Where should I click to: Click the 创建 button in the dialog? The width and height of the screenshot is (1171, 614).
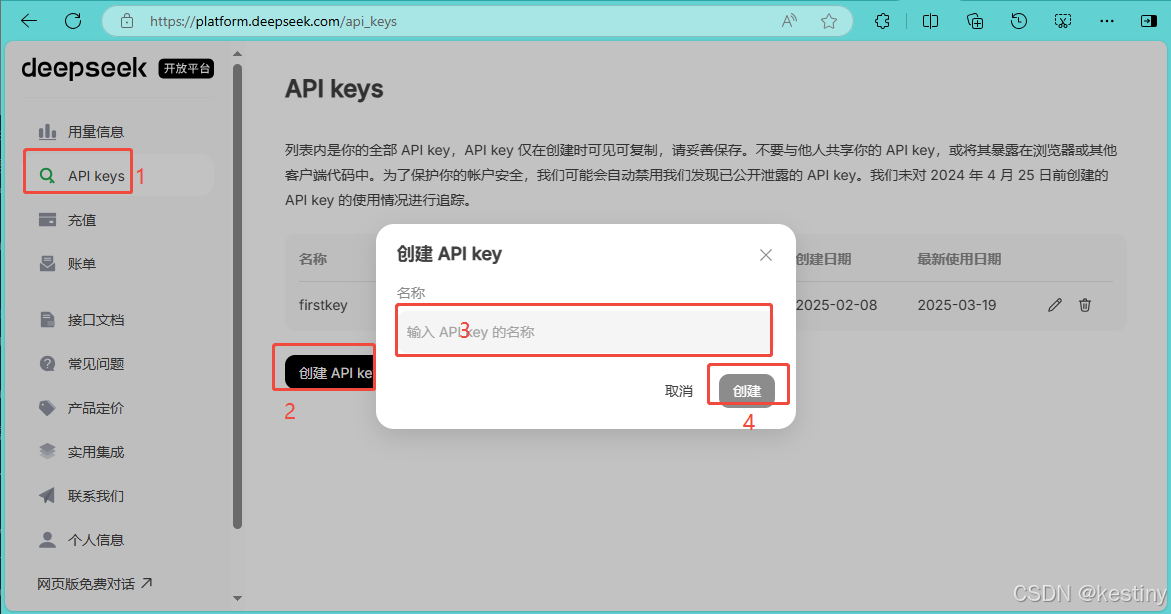pyautogui.click(x=747, y=391)
